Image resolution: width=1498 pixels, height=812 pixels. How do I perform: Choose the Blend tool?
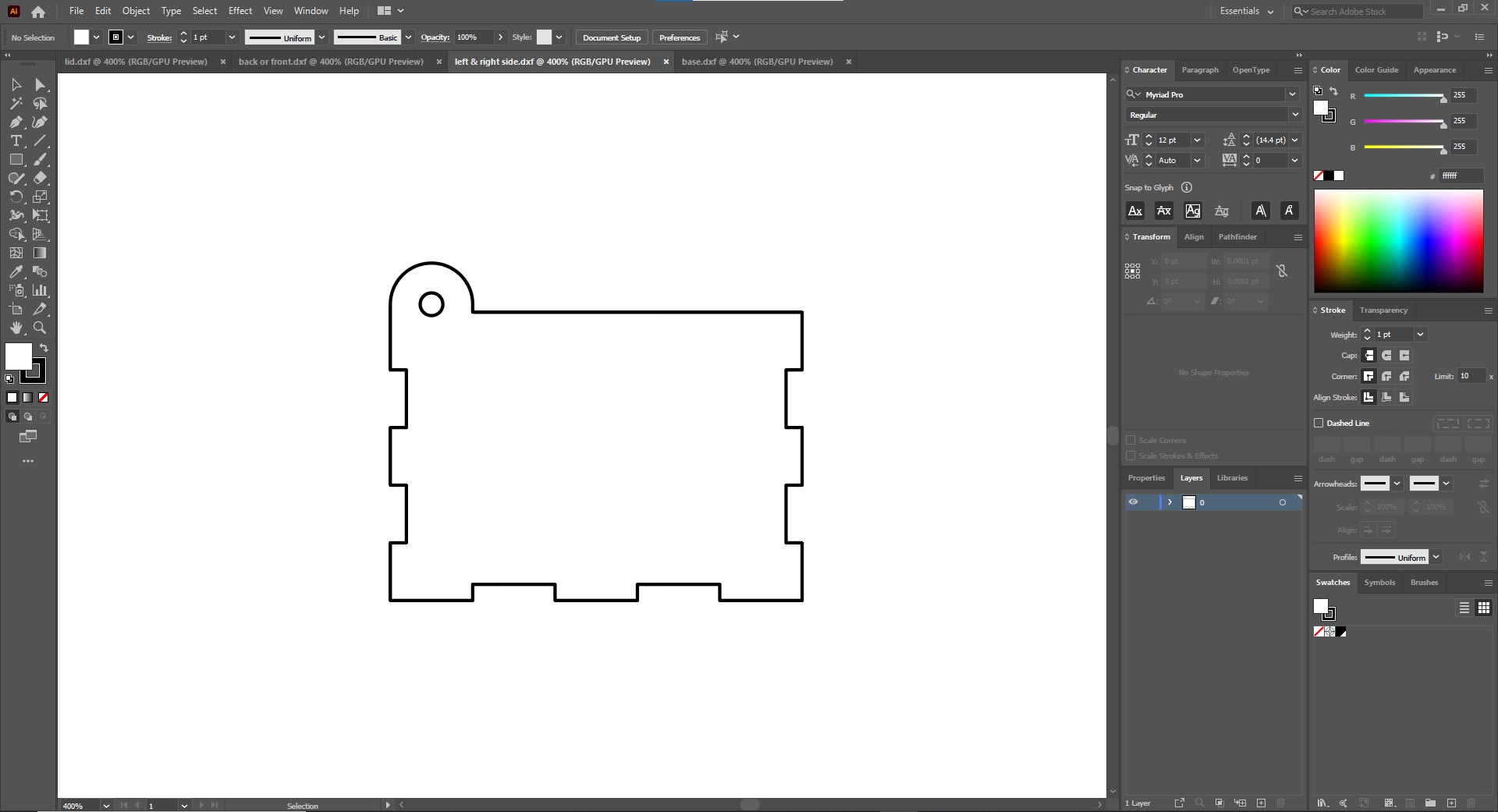(x=41, y=271)
